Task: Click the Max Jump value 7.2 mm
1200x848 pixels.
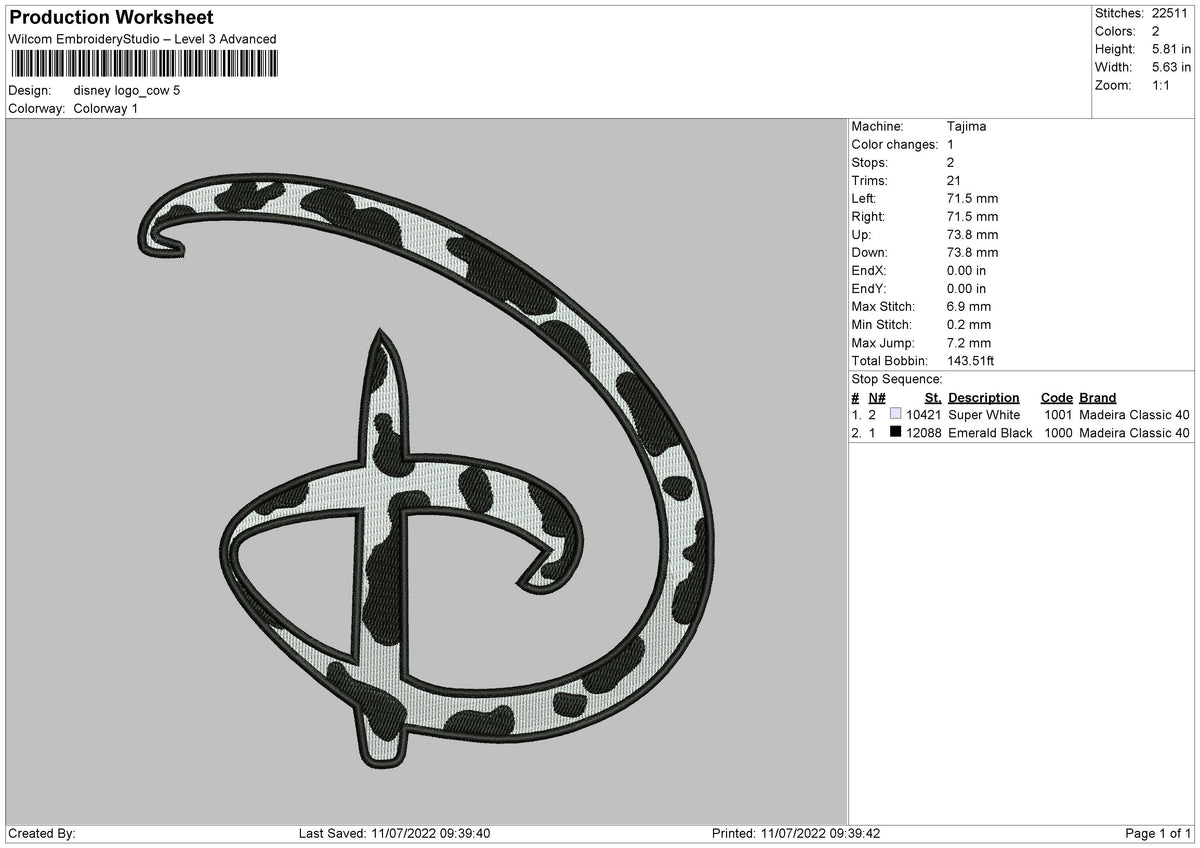Action: tap(969, 342)
